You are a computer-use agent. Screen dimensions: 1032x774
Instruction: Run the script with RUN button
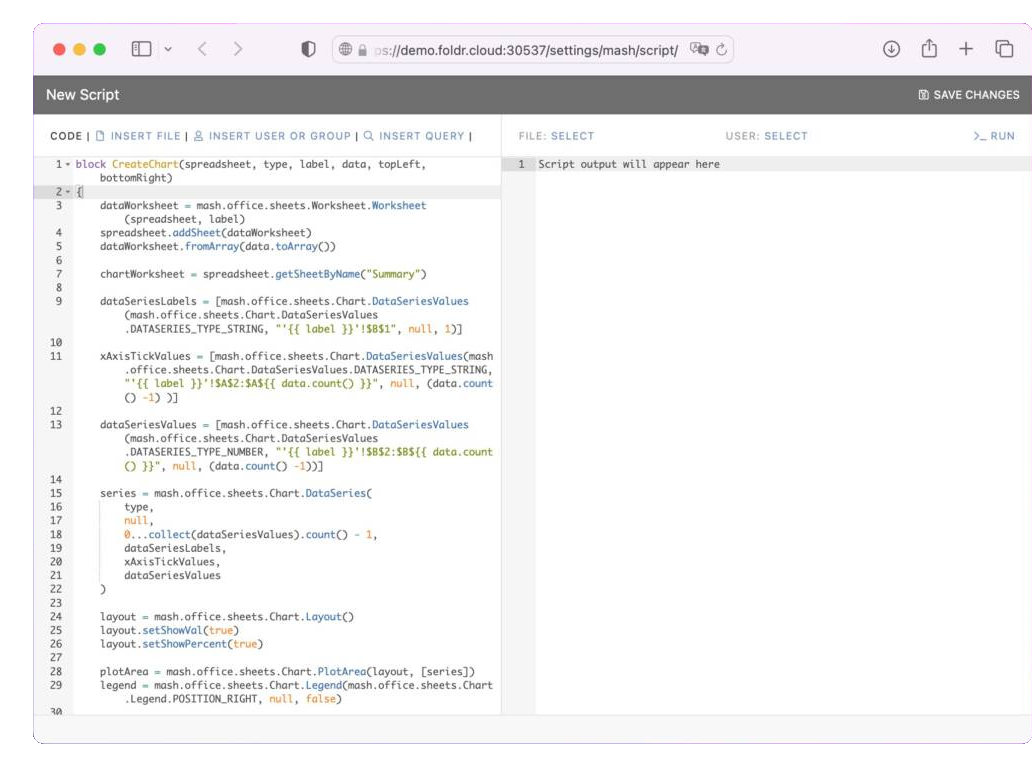[994, 136]
